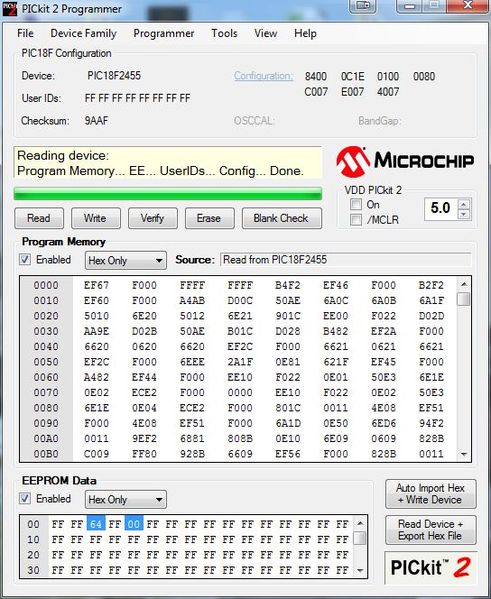Click the Microchip logo
This screenshot has height=599, width=491.
coord(405,162)
